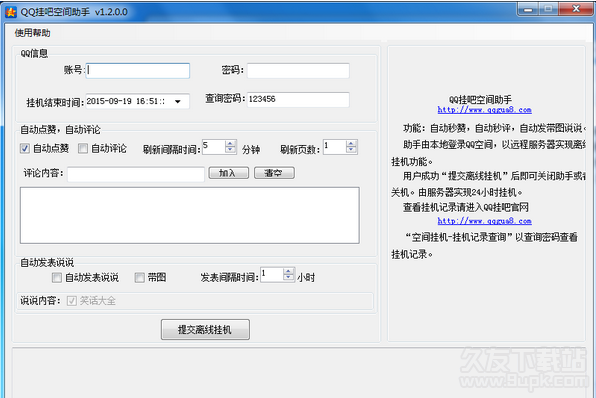Focus the 账号 input field
This screenshot has width=596, height=398.
pos(138,71)
